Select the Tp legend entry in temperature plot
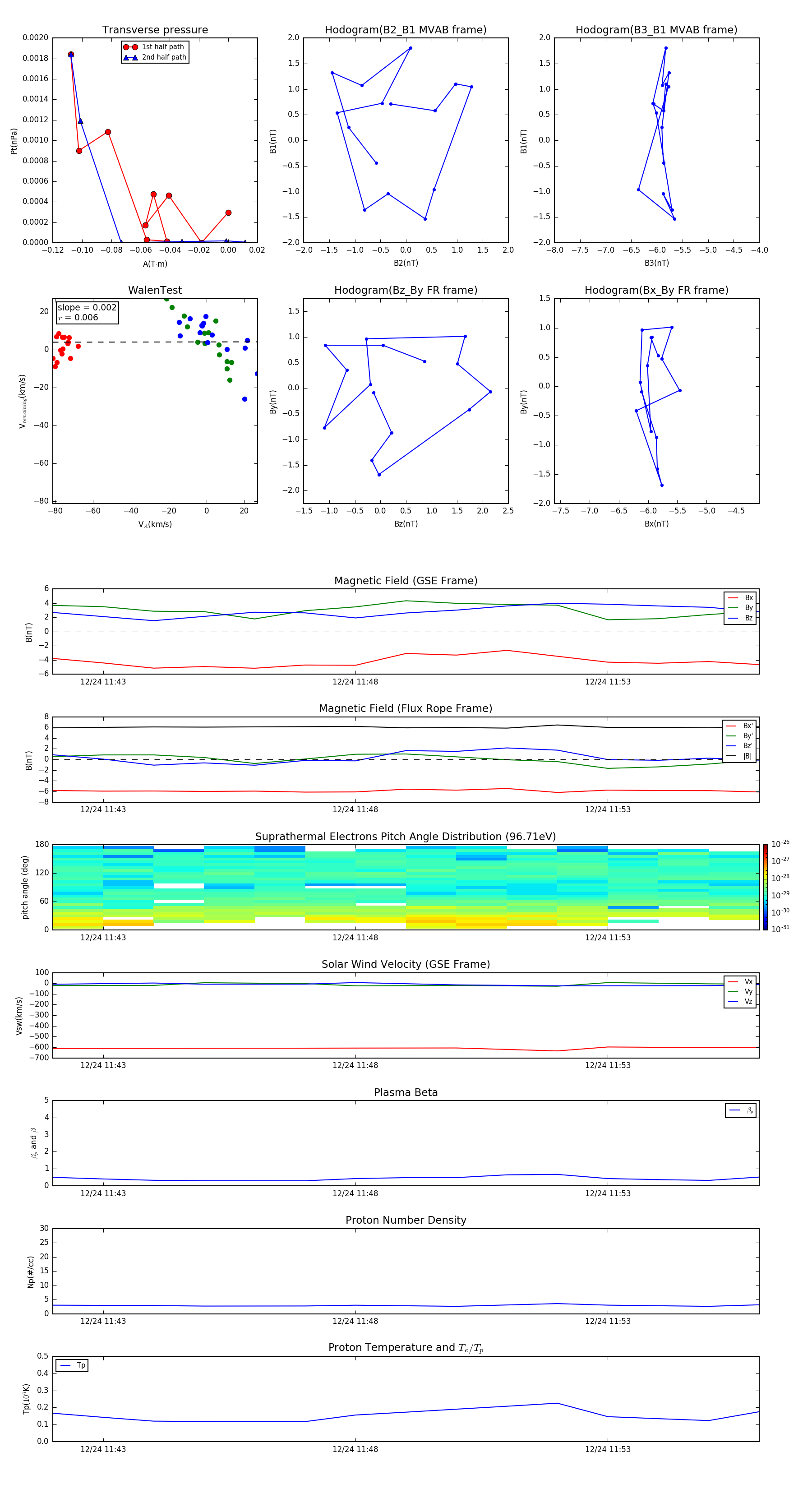The image size is (812, 1489). [72, 1365]
